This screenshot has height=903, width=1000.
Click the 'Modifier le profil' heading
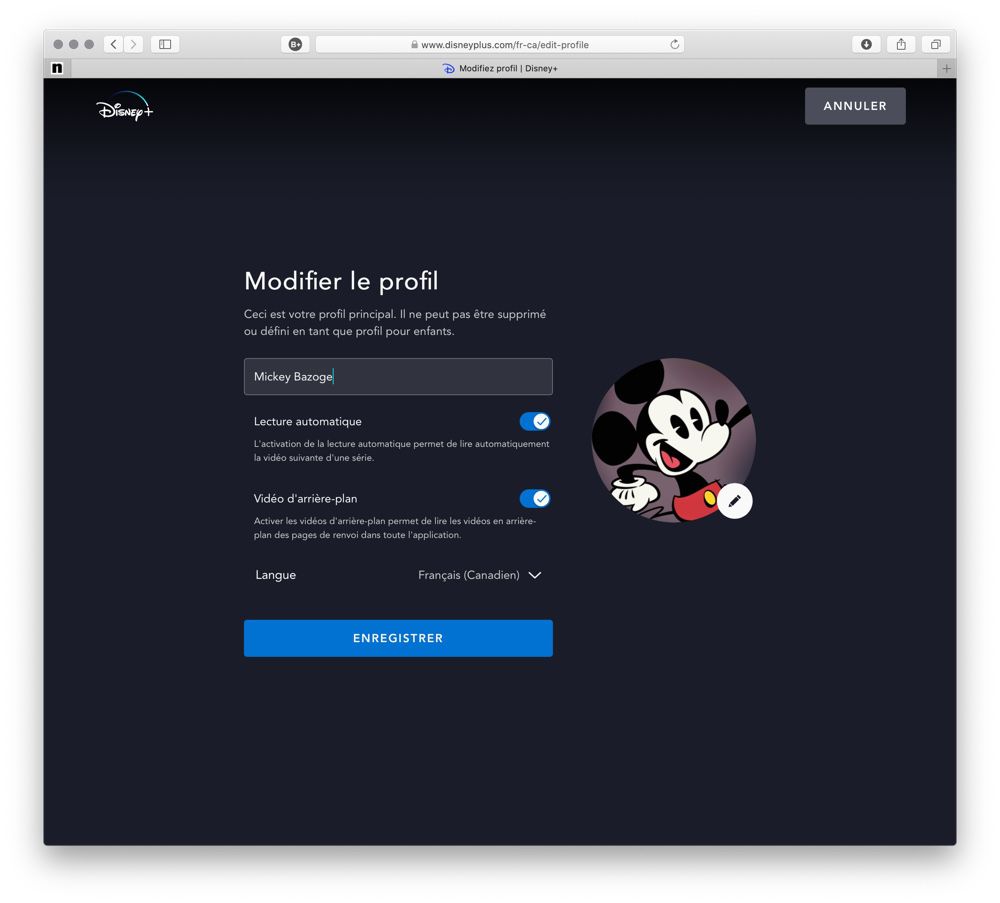click(x=341, y=281)
